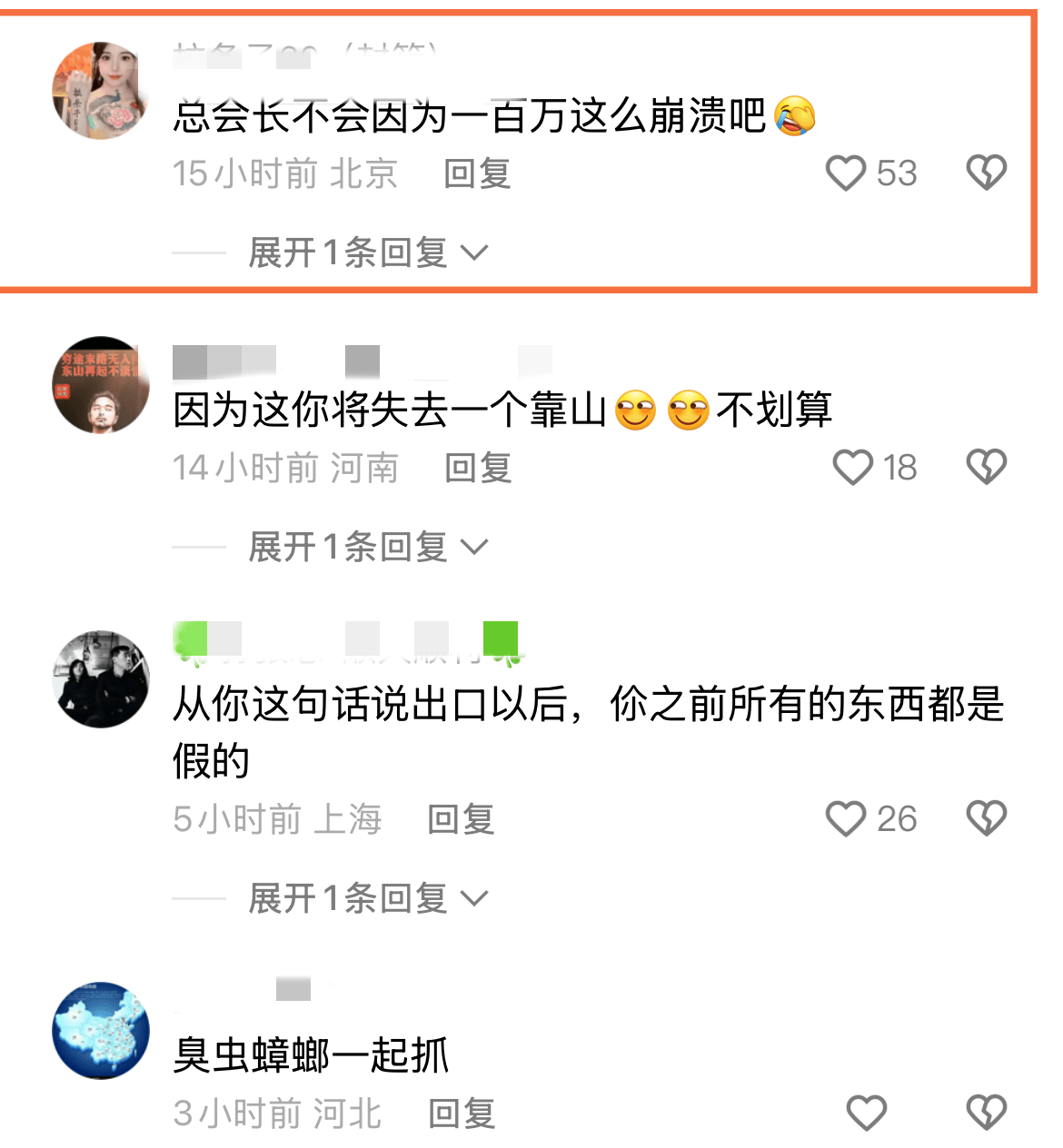Dislike the Shanghai comment with broken heart
The image size is (1063, 1148).
tap(986, 818)
